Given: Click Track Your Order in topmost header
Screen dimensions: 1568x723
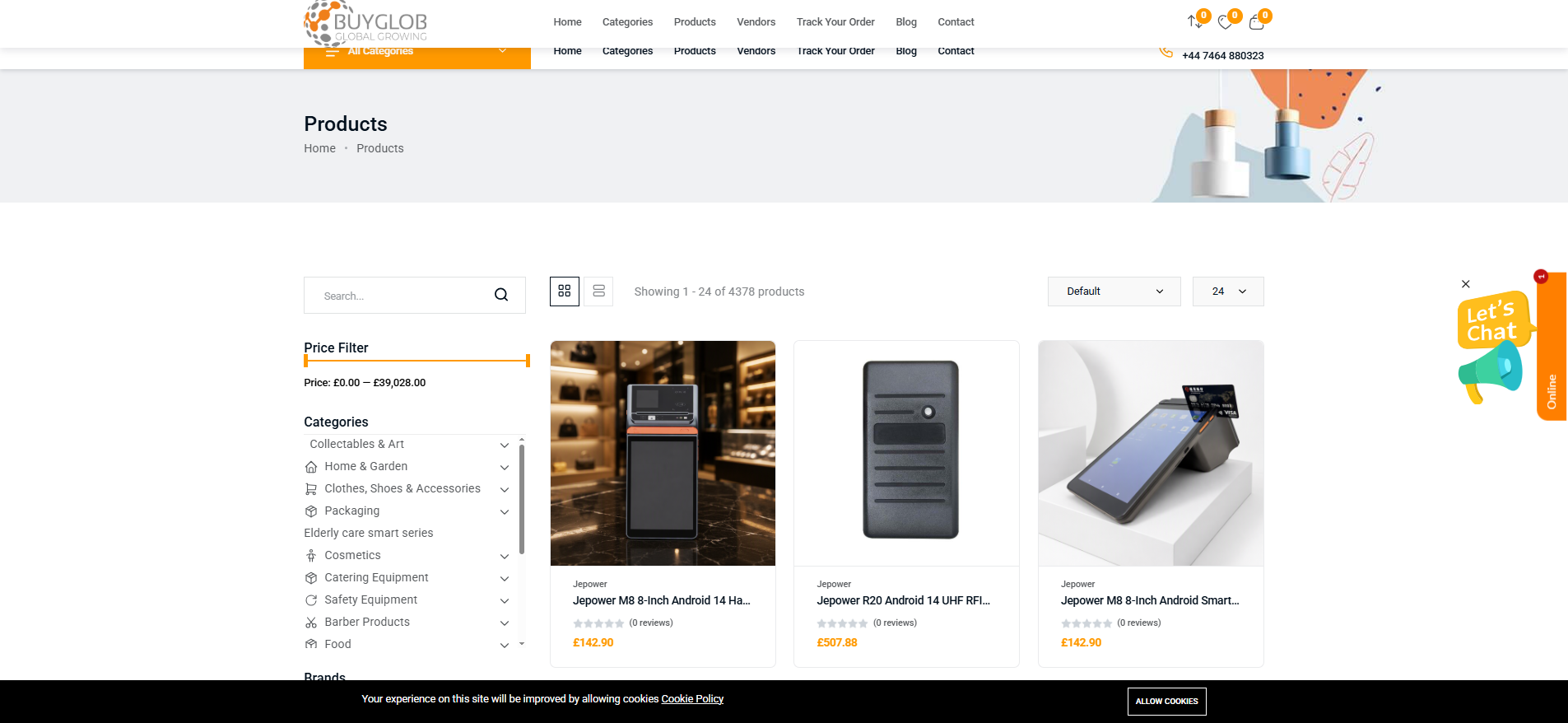Looking at the screenshot, I should point(835,22).
